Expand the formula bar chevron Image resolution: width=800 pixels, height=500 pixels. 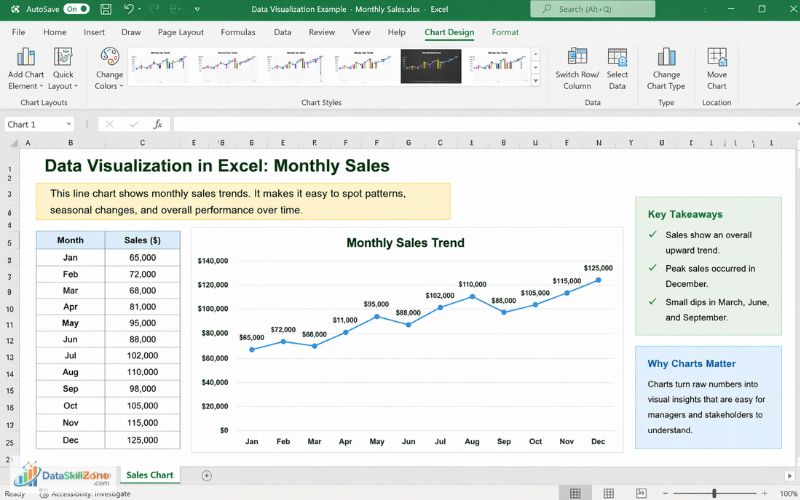pos(798,124)
